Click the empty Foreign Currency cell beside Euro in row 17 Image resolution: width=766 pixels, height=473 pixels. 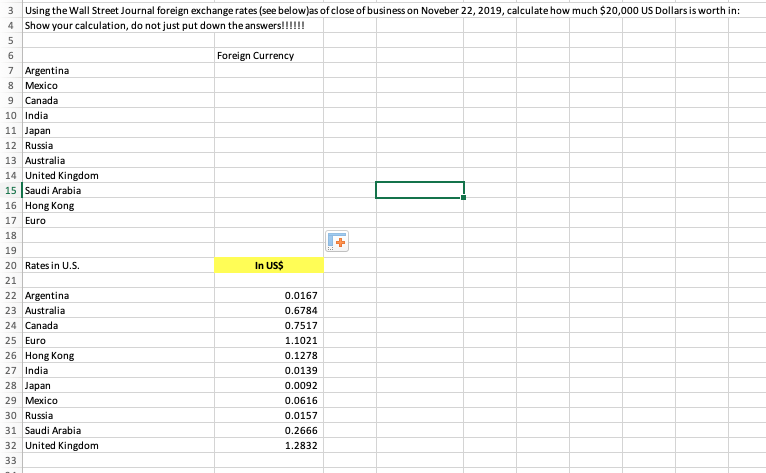coord(269,220)
